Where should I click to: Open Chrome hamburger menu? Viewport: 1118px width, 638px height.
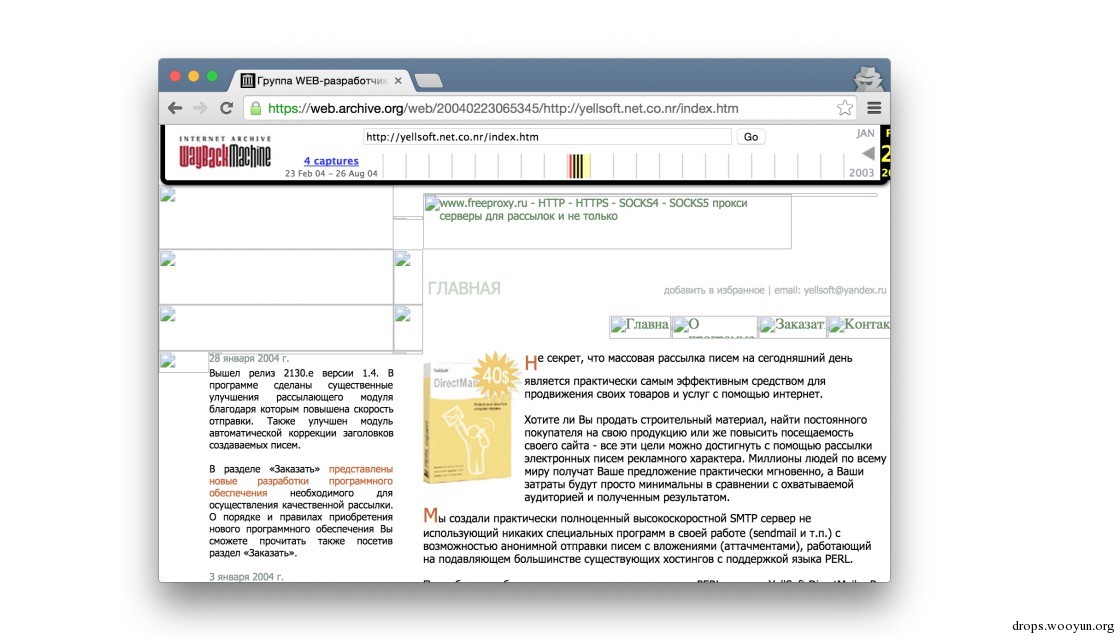coord(874,108)
